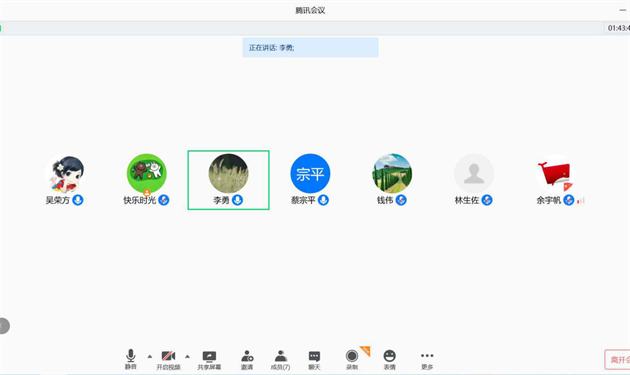
Task: Click 余宇帆's network signal bars
Action: (x=581, y=200)
